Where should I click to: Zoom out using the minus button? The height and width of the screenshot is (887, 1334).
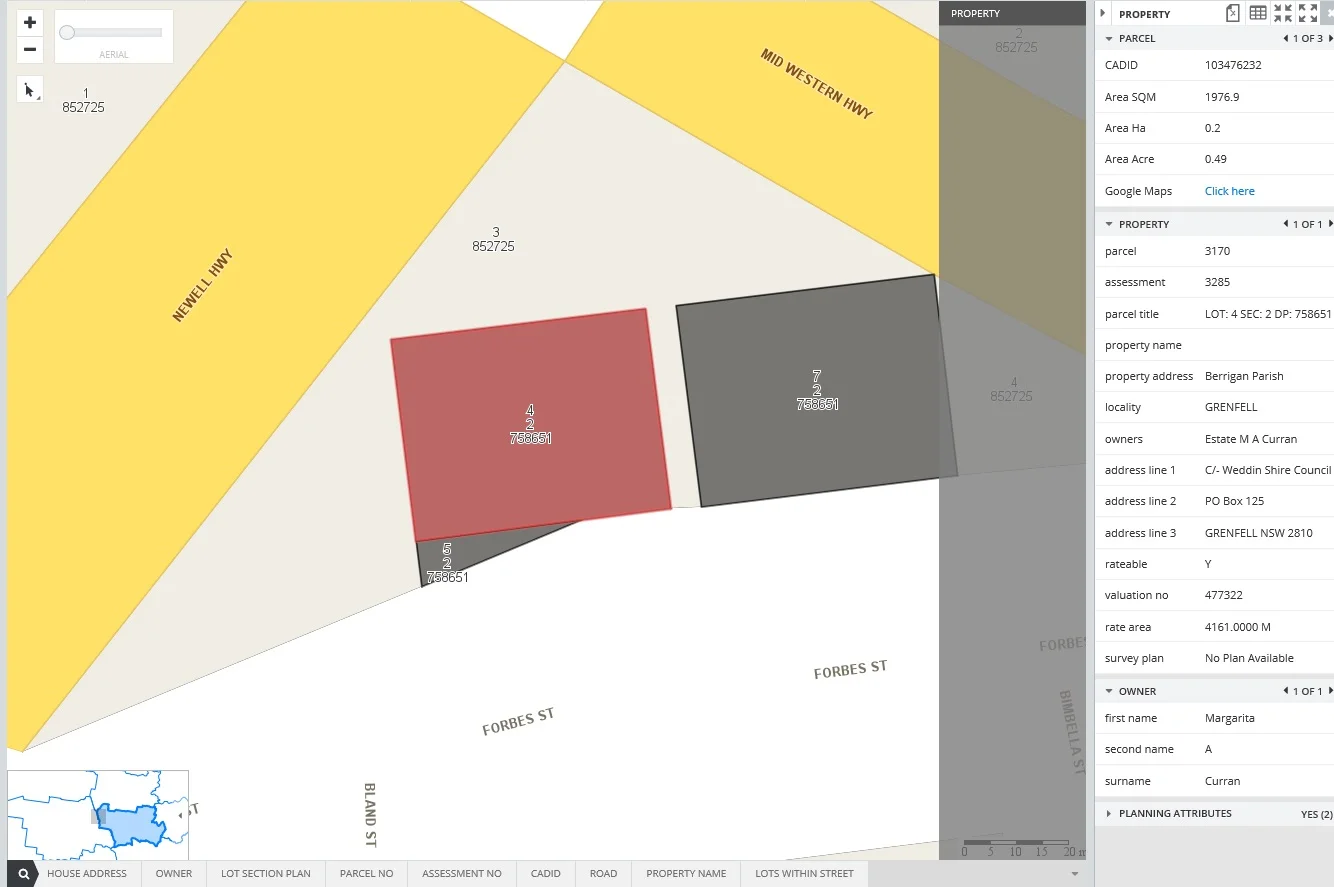[x=30, y=50]
